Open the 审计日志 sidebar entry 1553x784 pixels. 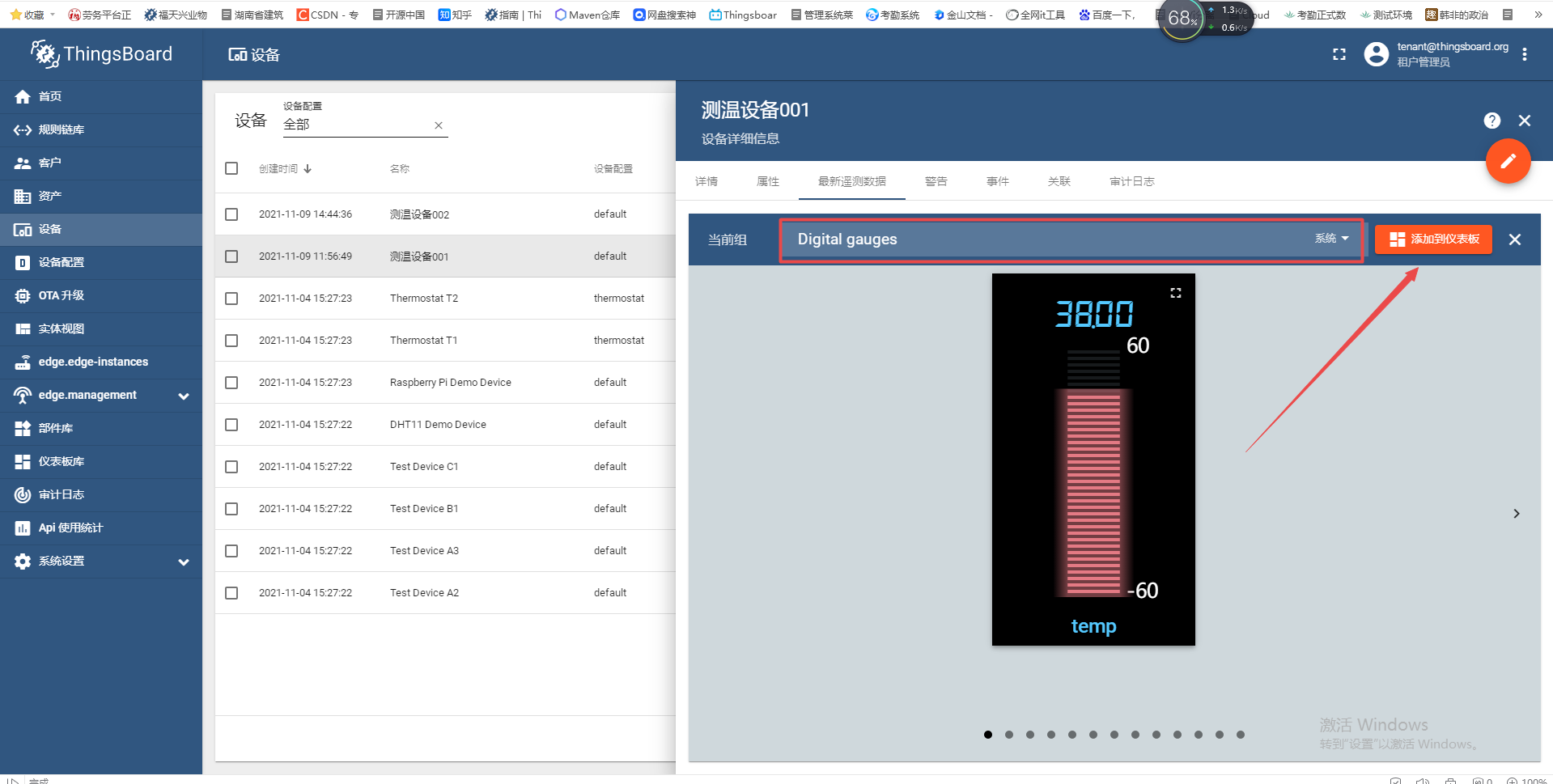pos(62,494)
